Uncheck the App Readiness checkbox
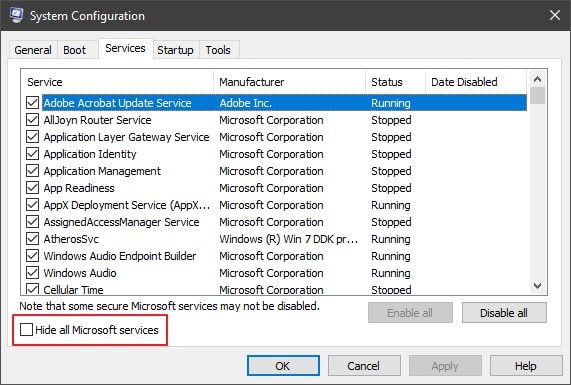The image size is (571, 385). pos(32,188)
